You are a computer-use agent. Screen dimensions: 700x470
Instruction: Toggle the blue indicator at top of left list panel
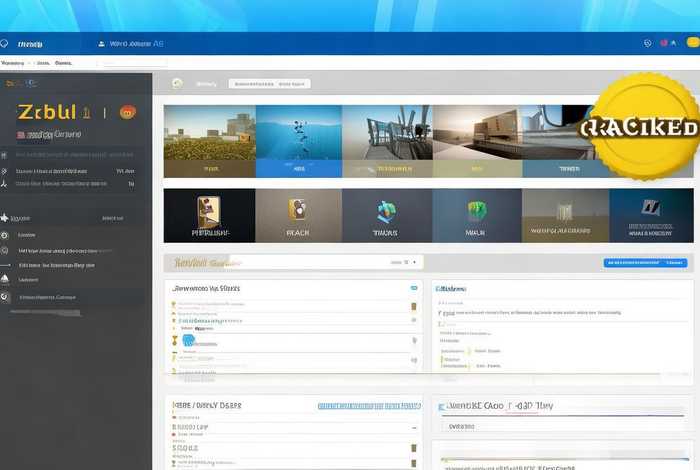413,288
